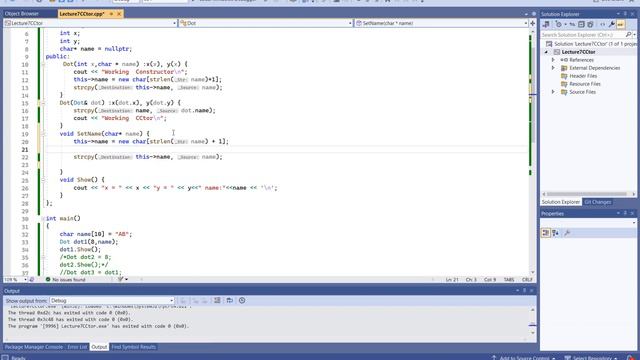Toggle the highlighted Preview Selected Items icon

point(620,24)
